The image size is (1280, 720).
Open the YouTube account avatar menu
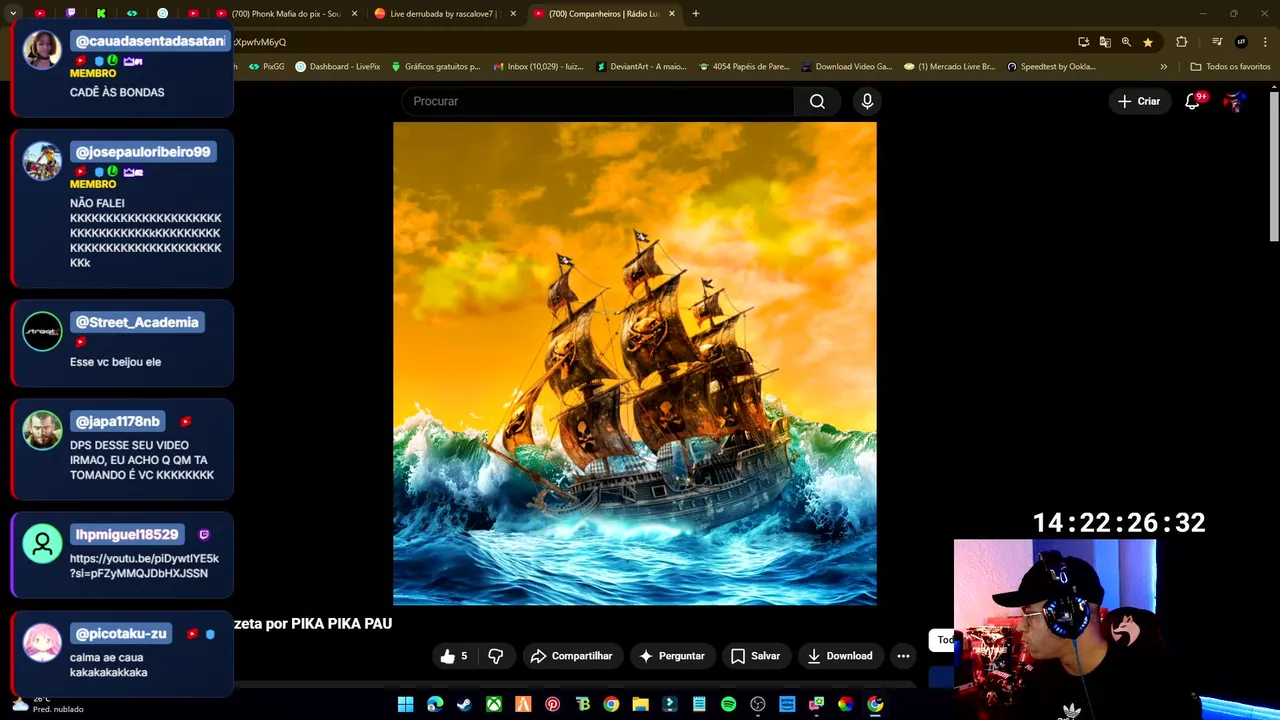point(1235,101)
